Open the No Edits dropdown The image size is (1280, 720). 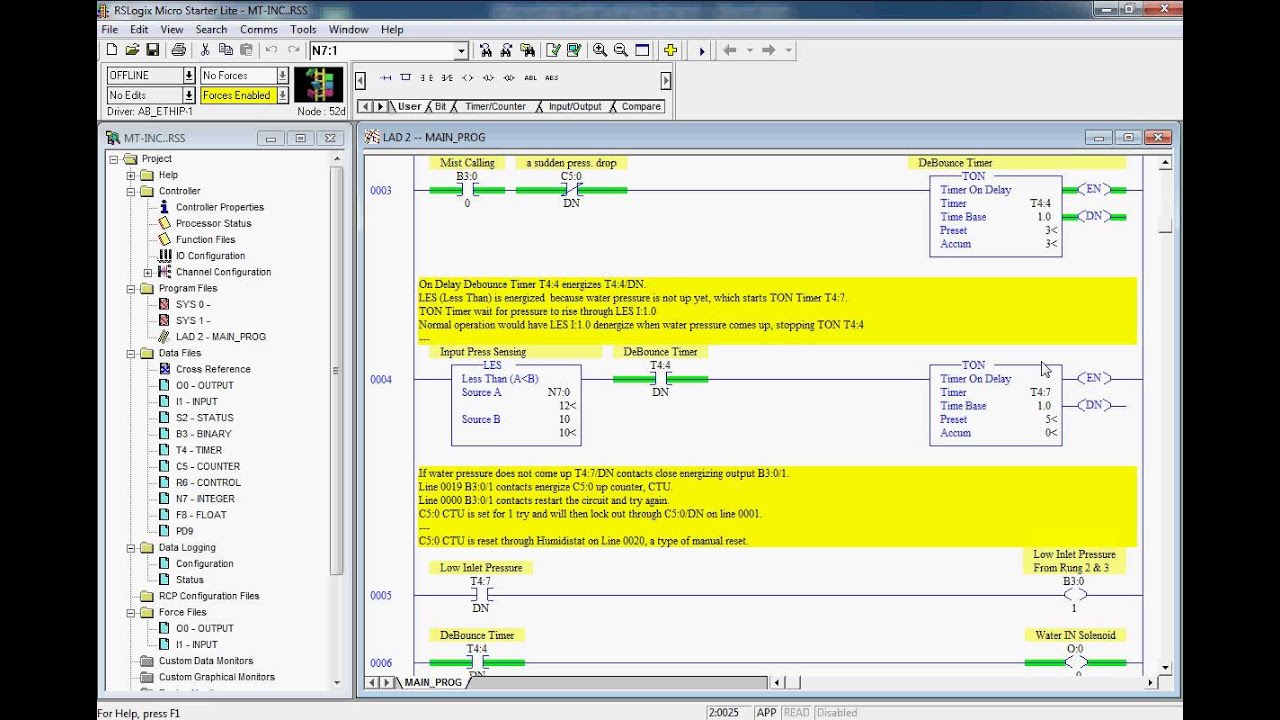[x=188, y=96]
